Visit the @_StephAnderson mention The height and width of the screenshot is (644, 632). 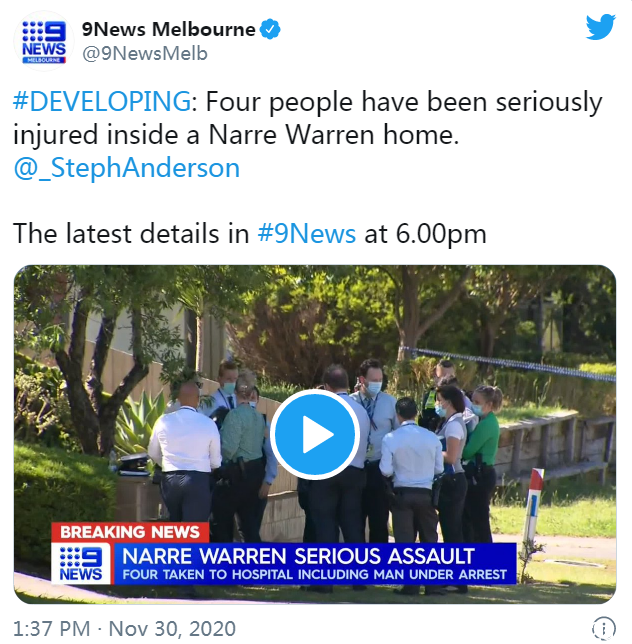click(126, 168)
